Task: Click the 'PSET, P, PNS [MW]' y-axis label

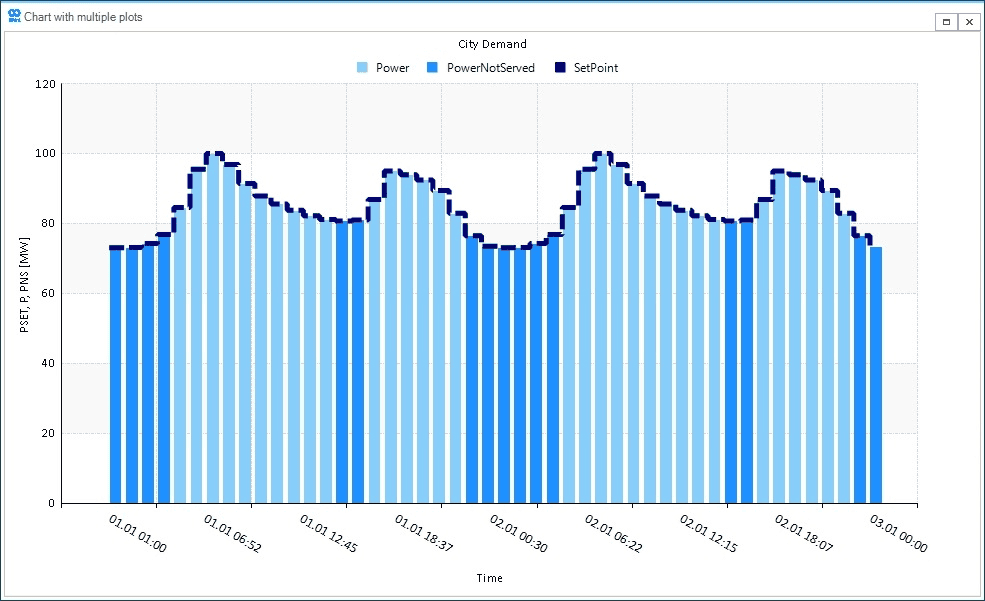Action: [x=25, y=293]
